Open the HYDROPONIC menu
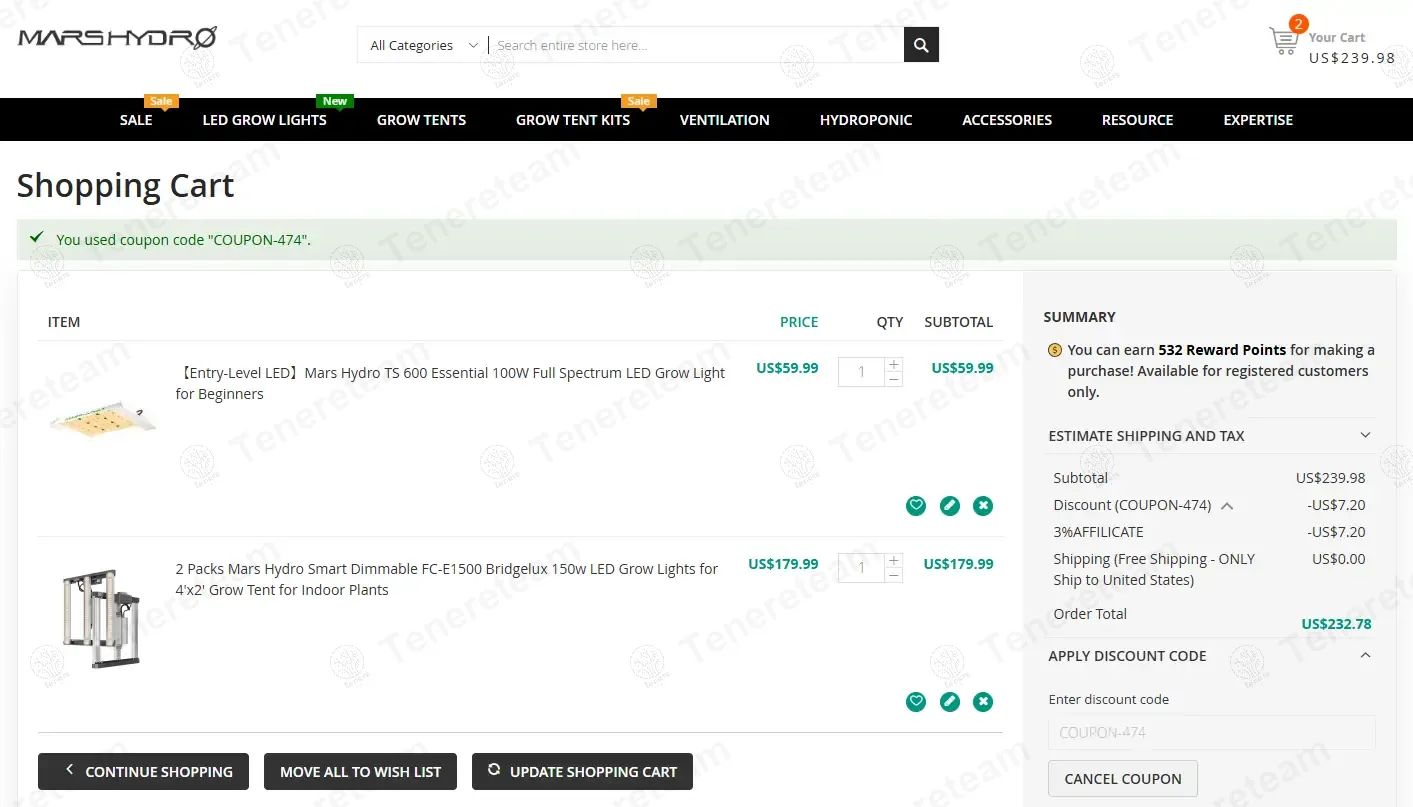 pyautogui.click(x=866, y=120)
